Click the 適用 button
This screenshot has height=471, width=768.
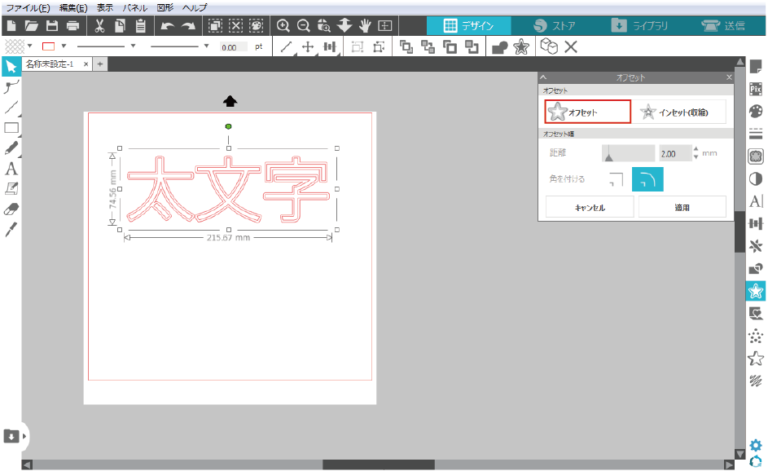click(682, 208)
